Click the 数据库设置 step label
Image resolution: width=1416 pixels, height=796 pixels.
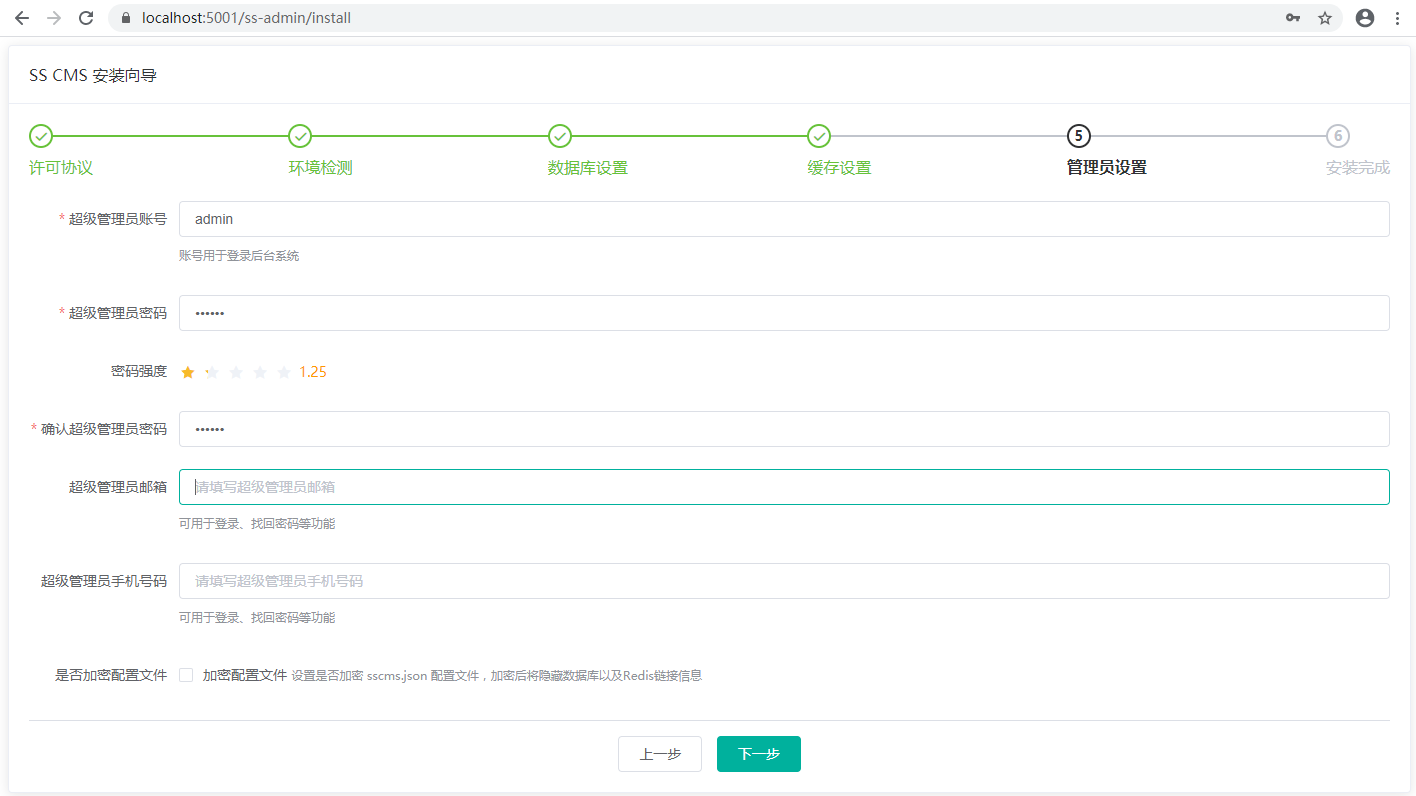(x=588, y=168)
